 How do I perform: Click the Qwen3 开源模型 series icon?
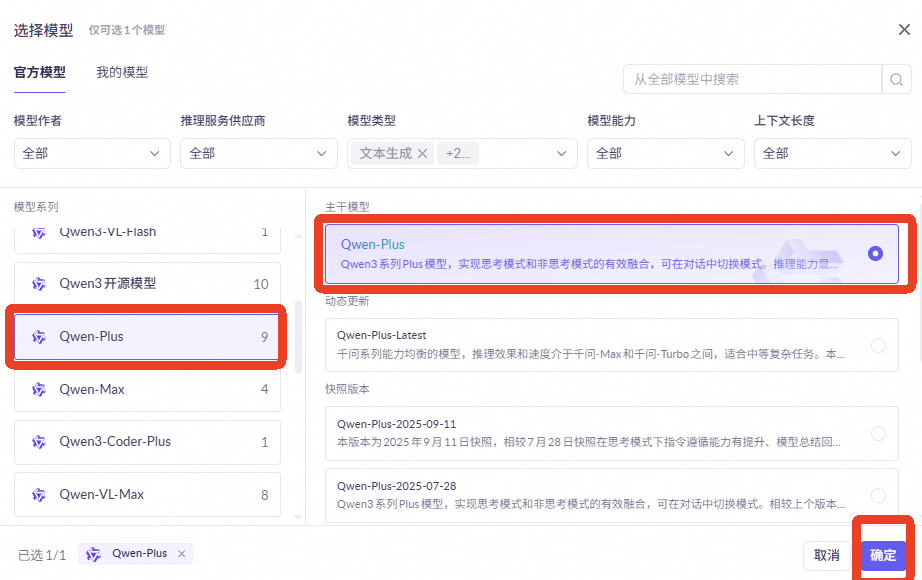pyautogui.click(x=39, y=284)
